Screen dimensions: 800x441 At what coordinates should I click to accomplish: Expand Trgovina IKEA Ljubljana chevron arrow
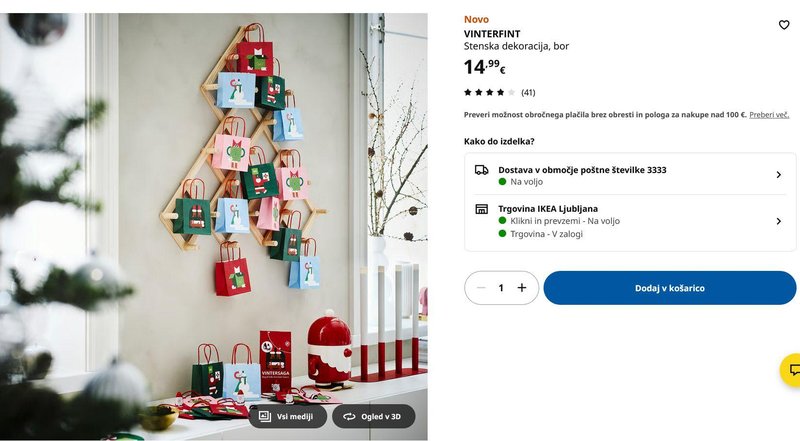click(779, 221)
